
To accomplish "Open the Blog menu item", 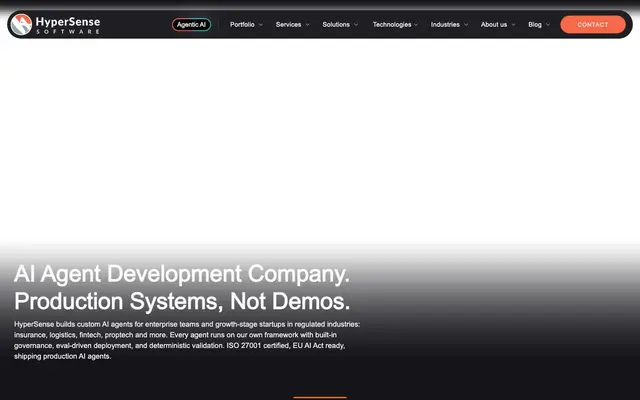I will pos(535,24).
